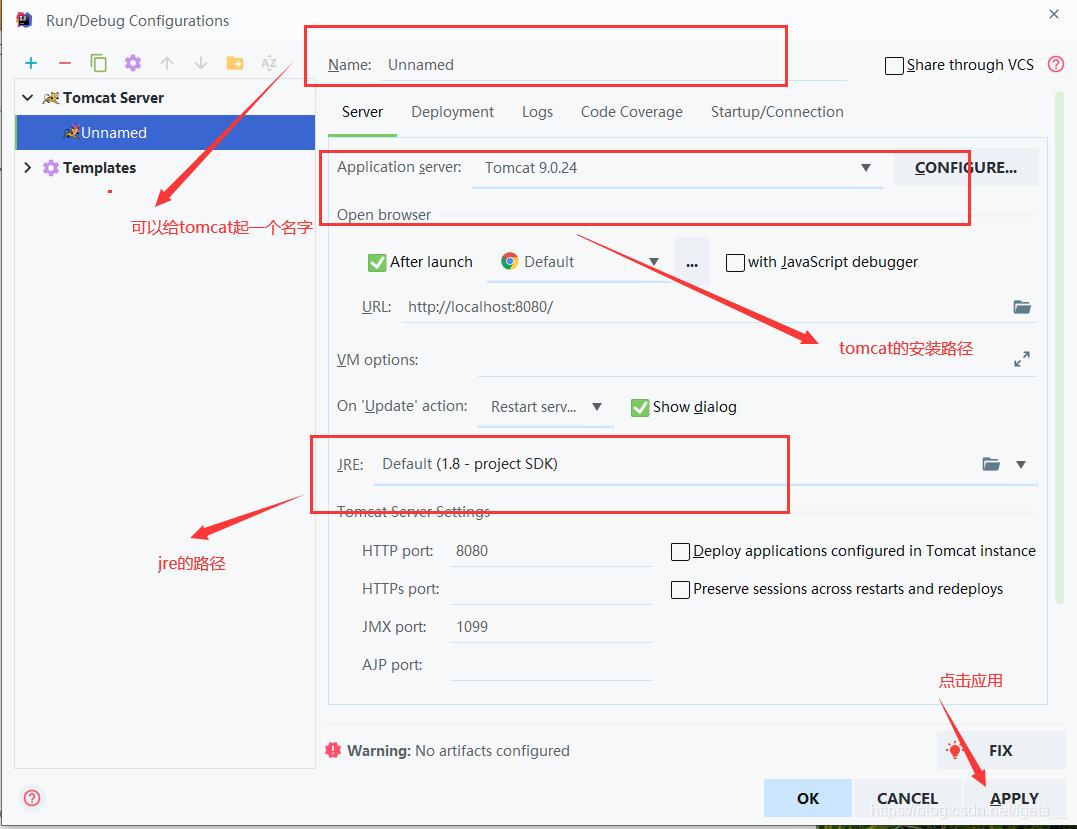Click the vertical scrollbar on right
Screen dimensions: 1077x829
(1060, 347)
